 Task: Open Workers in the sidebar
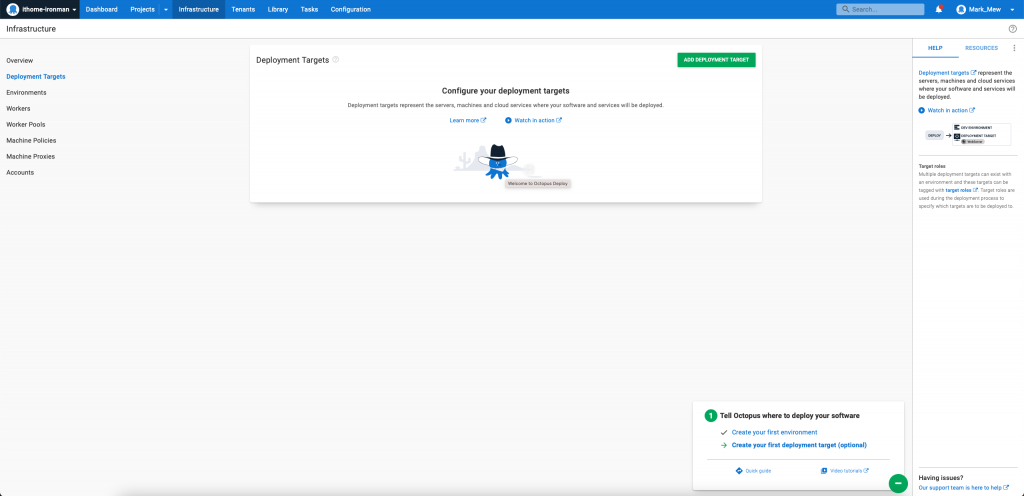pos(18,108)
